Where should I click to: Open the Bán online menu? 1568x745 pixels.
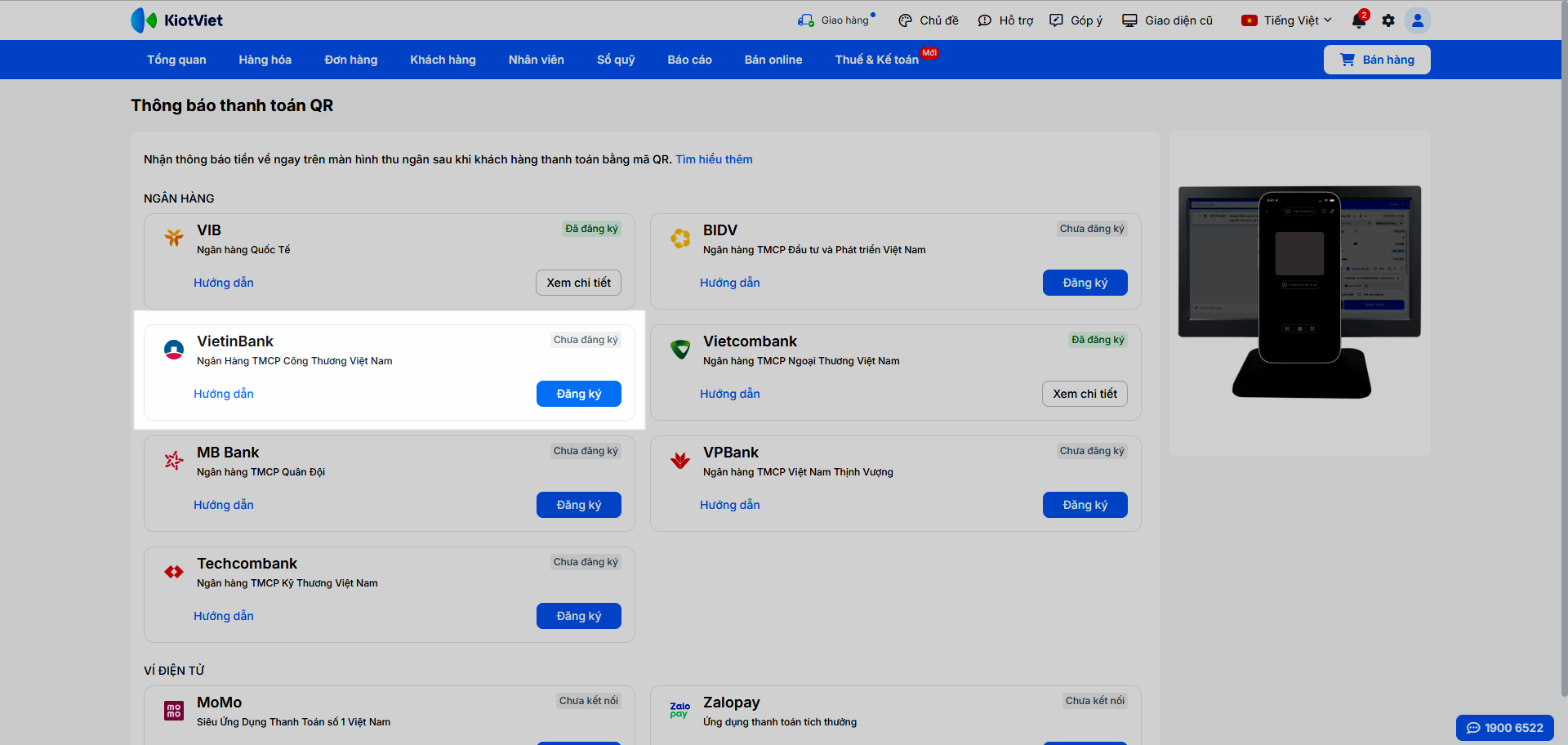(x=773, y=60)
